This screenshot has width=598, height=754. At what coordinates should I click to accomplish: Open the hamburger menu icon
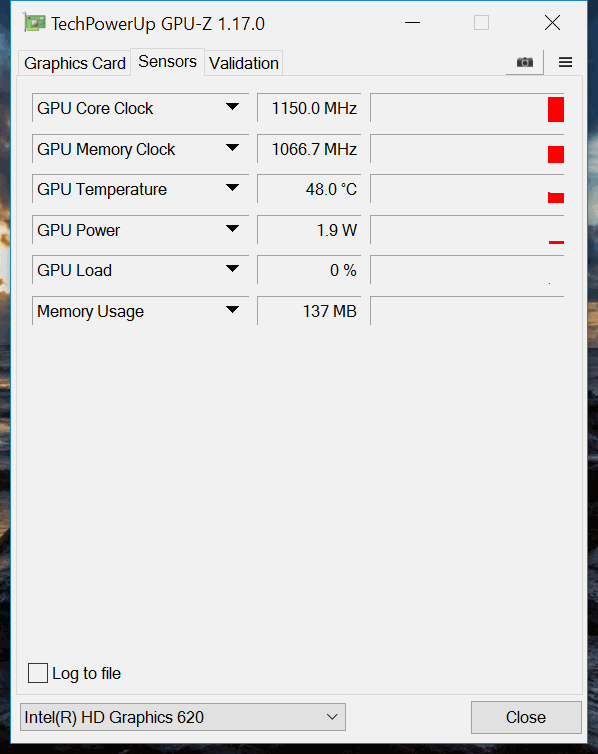click(x=565, y=63)
